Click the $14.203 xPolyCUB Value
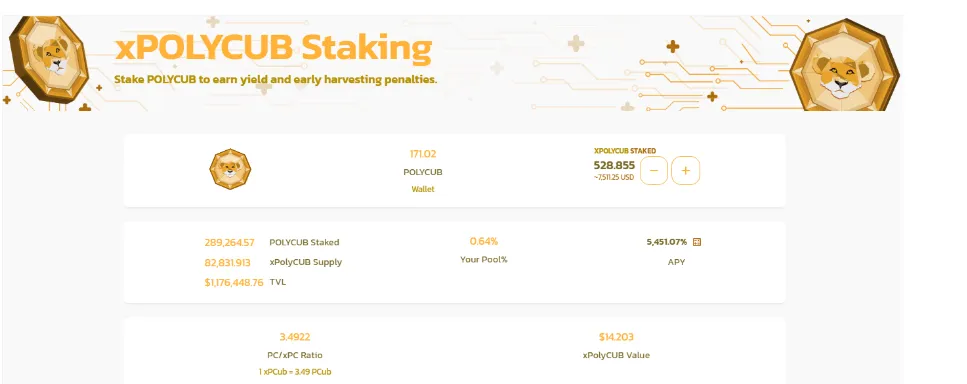This screenshot has width=967, height=384. 616,337
